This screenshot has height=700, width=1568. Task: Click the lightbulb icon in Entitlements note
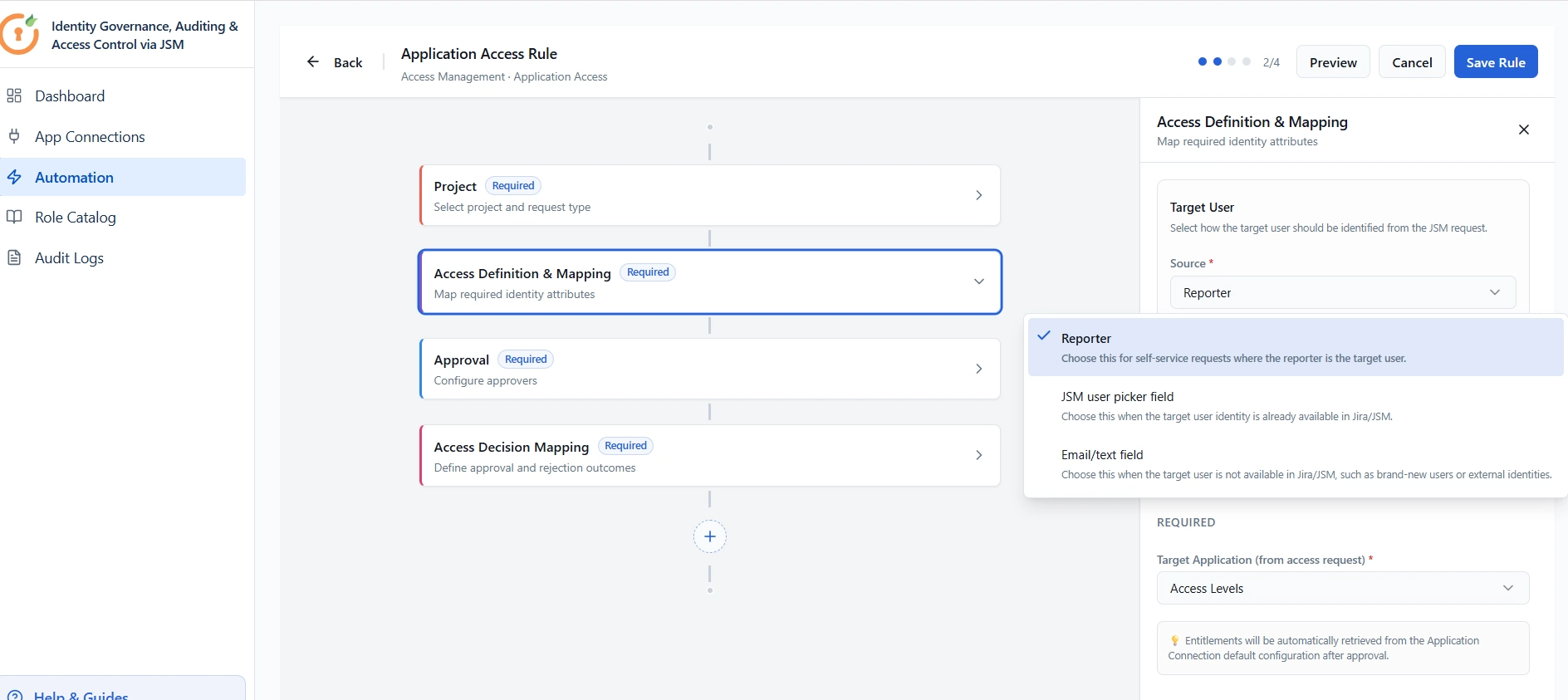(1174, 640)
